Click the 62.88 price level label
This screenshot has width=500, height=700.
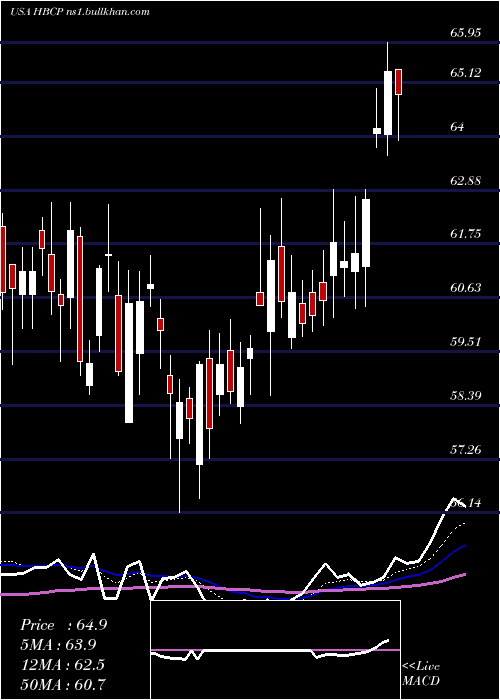tap(466, 180)
